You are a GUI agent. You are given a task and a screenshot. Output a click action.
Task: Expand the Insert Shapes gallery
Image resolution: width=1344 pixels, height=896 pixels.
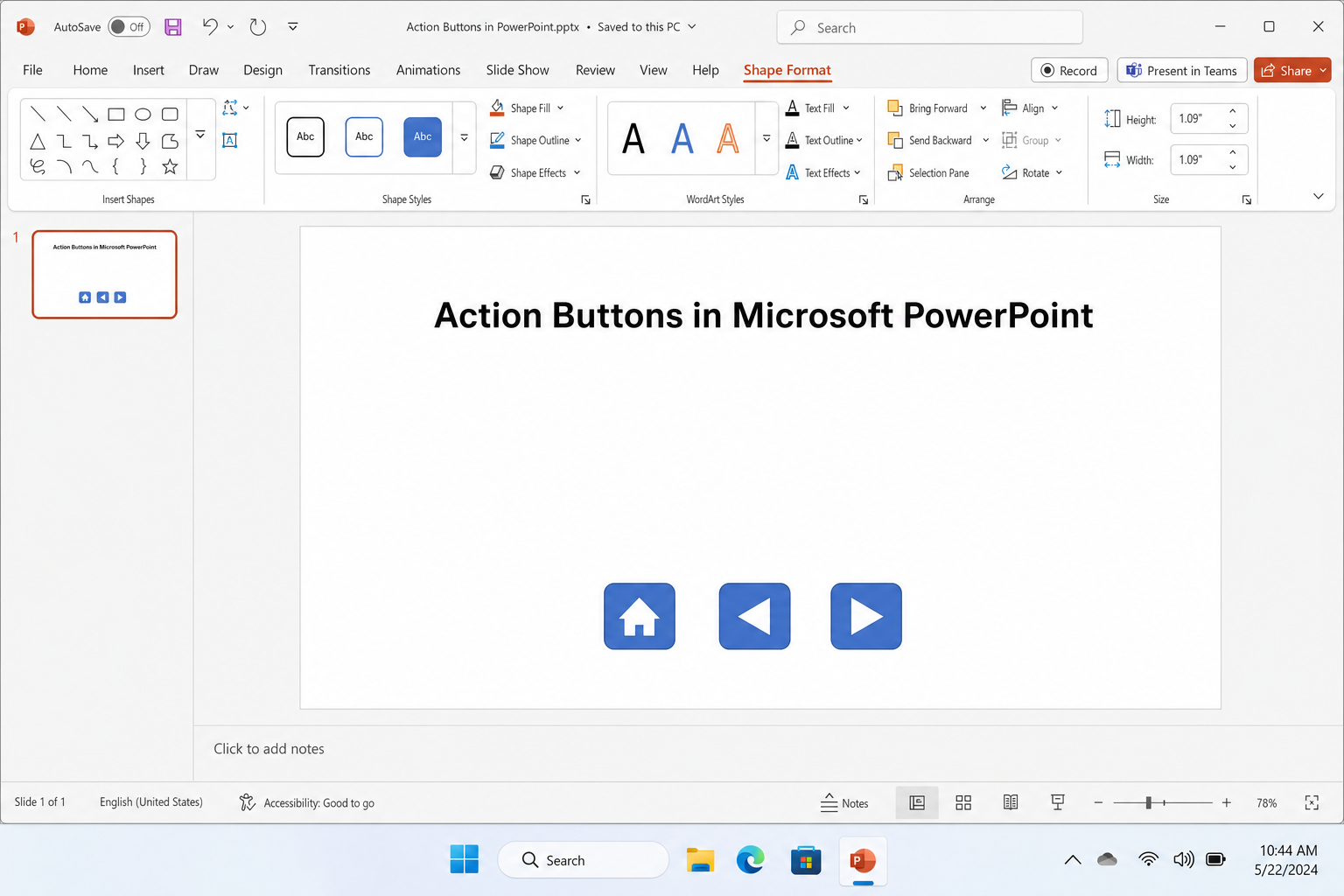(200, 135)
